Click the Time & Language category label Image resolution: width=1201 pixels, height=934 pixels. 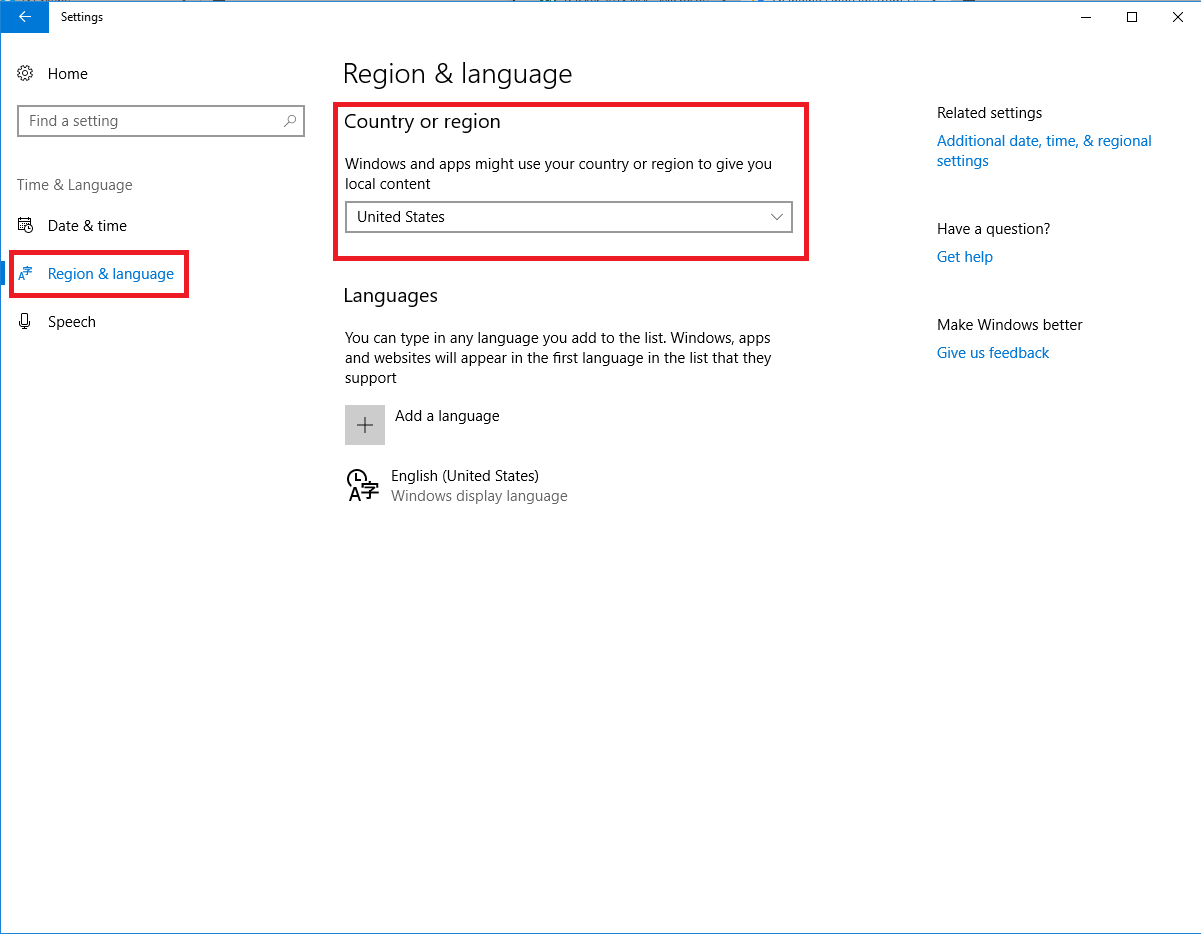click(x=75, y=185)
